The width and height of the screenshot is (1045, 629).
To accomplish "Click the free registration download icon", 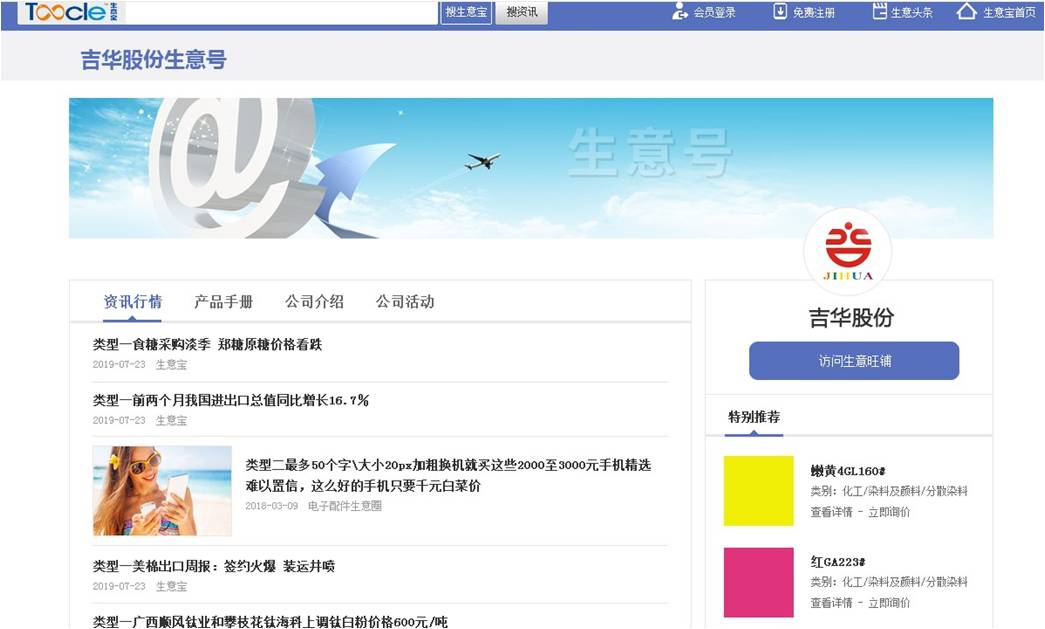I will (780, 11).
